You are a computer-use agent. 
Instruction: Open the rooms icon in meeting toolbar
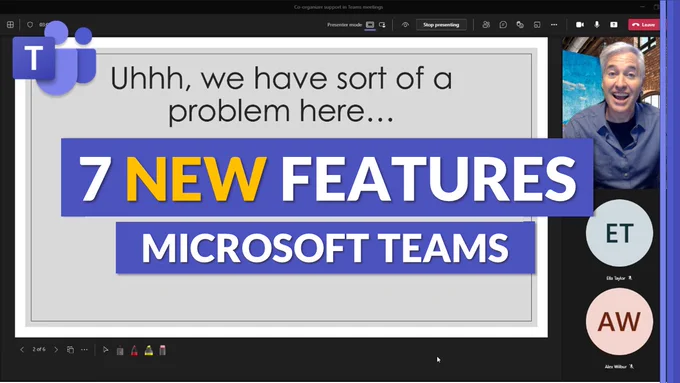537,25
